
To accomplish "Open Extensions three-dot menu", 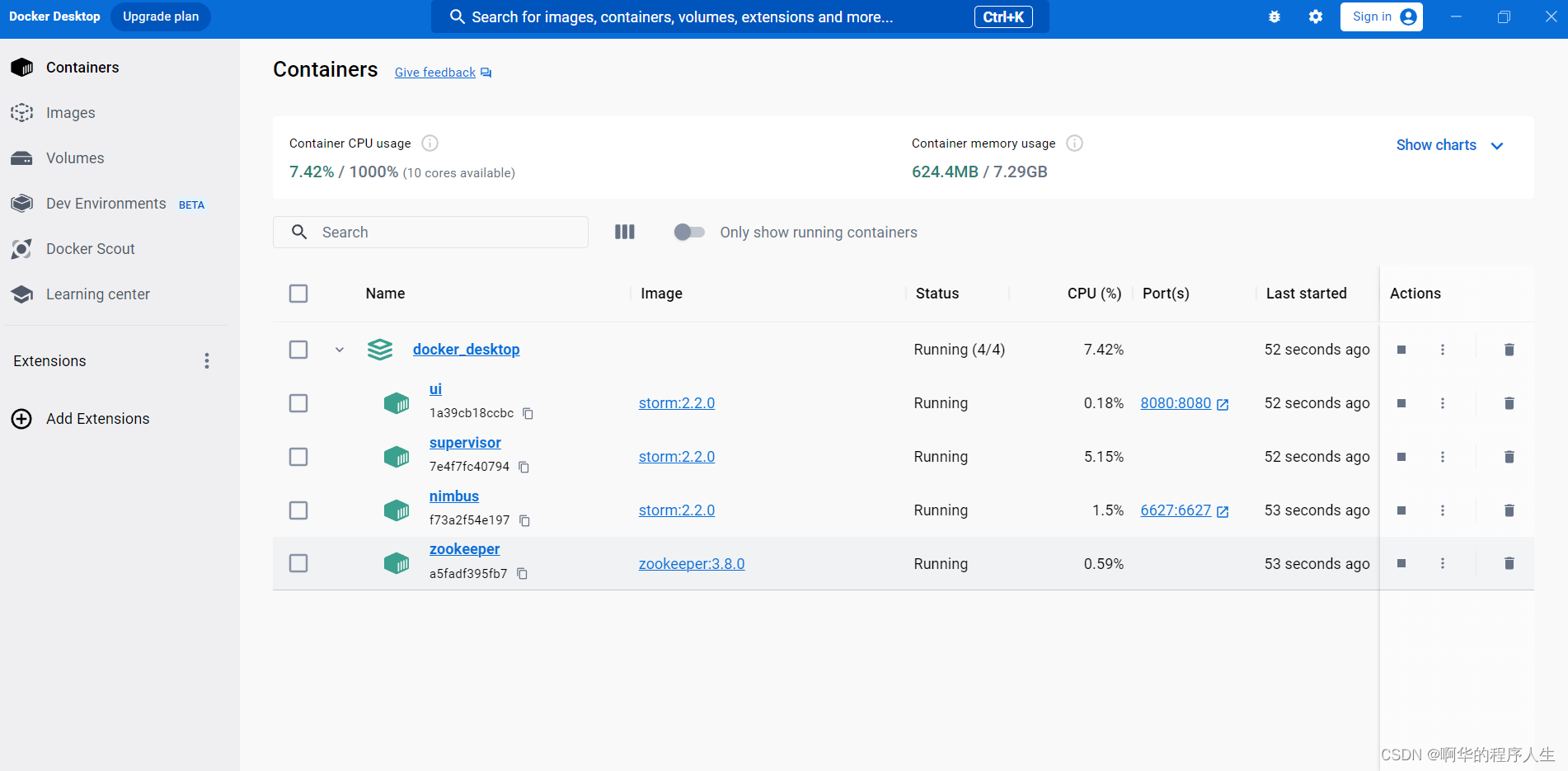I will (x=207, y=360).
